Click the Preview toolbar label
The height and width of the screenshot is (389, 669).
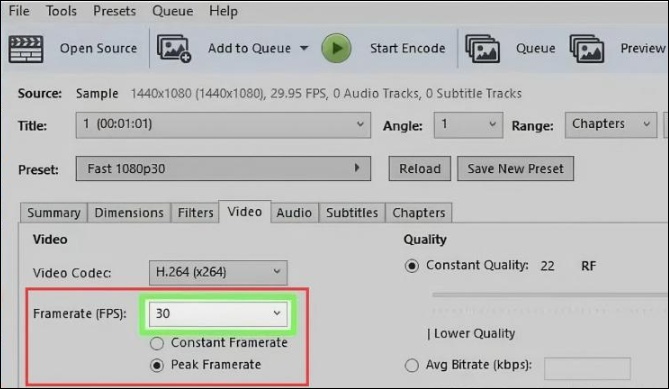(643, 48)
